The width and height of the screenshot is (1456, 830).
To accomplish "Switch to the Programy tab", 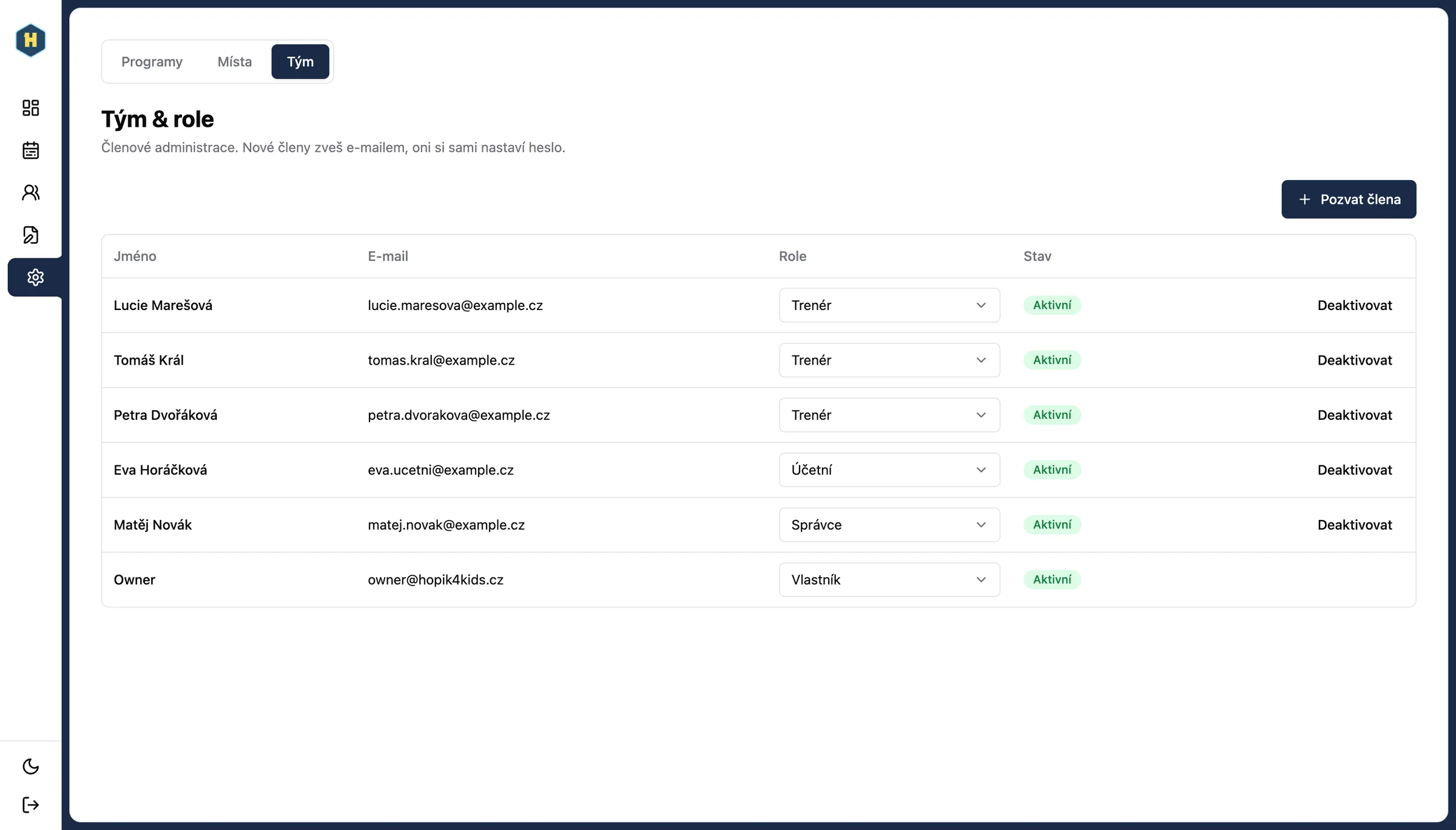I will coord(152,61).
